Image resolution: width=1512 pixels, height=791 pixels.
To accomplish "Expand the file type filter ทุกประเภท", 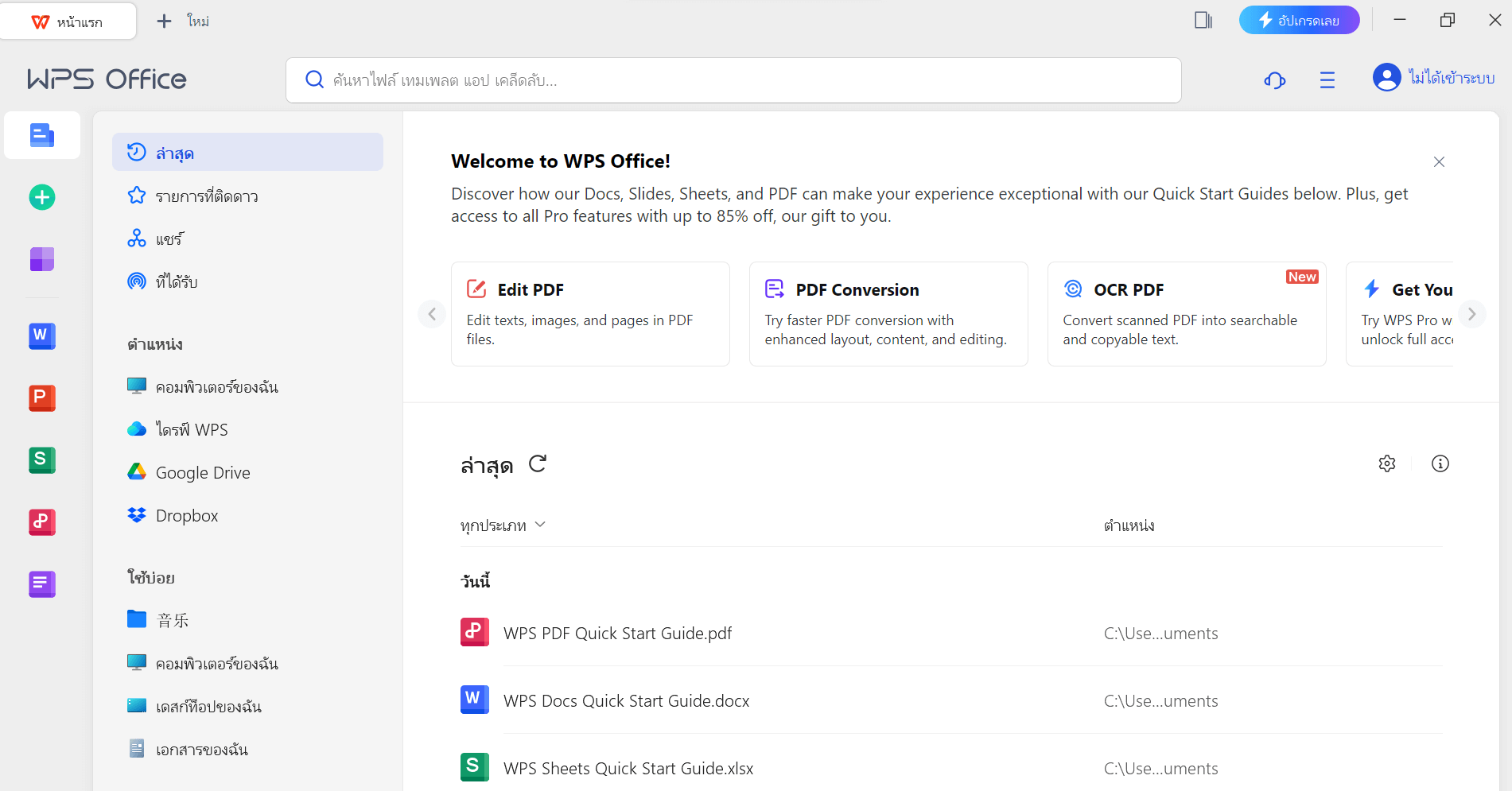I will click(504, 525).
